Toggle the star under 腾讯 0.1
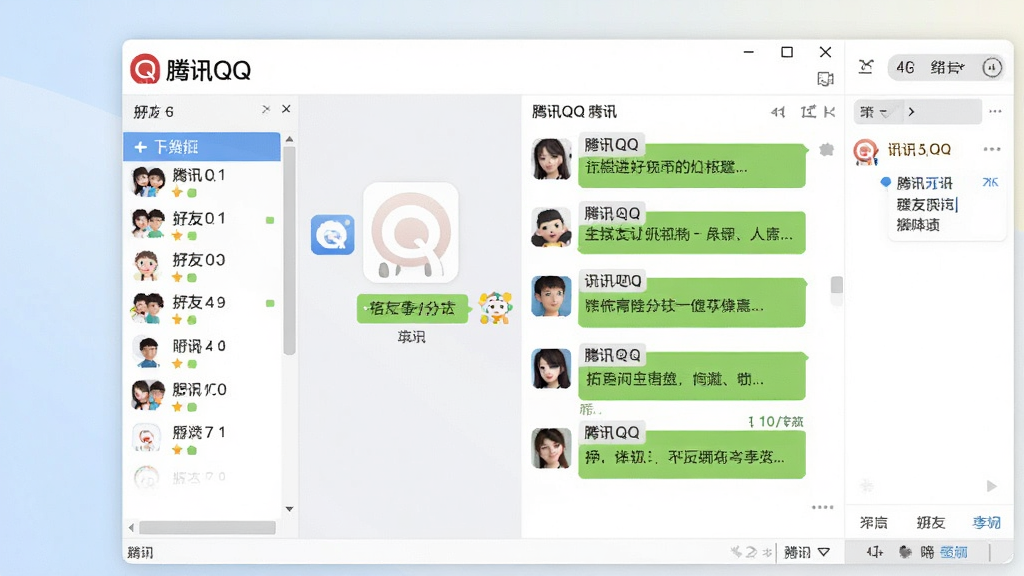The width and height of the screenshot is (1024, 576). [177, 193]
